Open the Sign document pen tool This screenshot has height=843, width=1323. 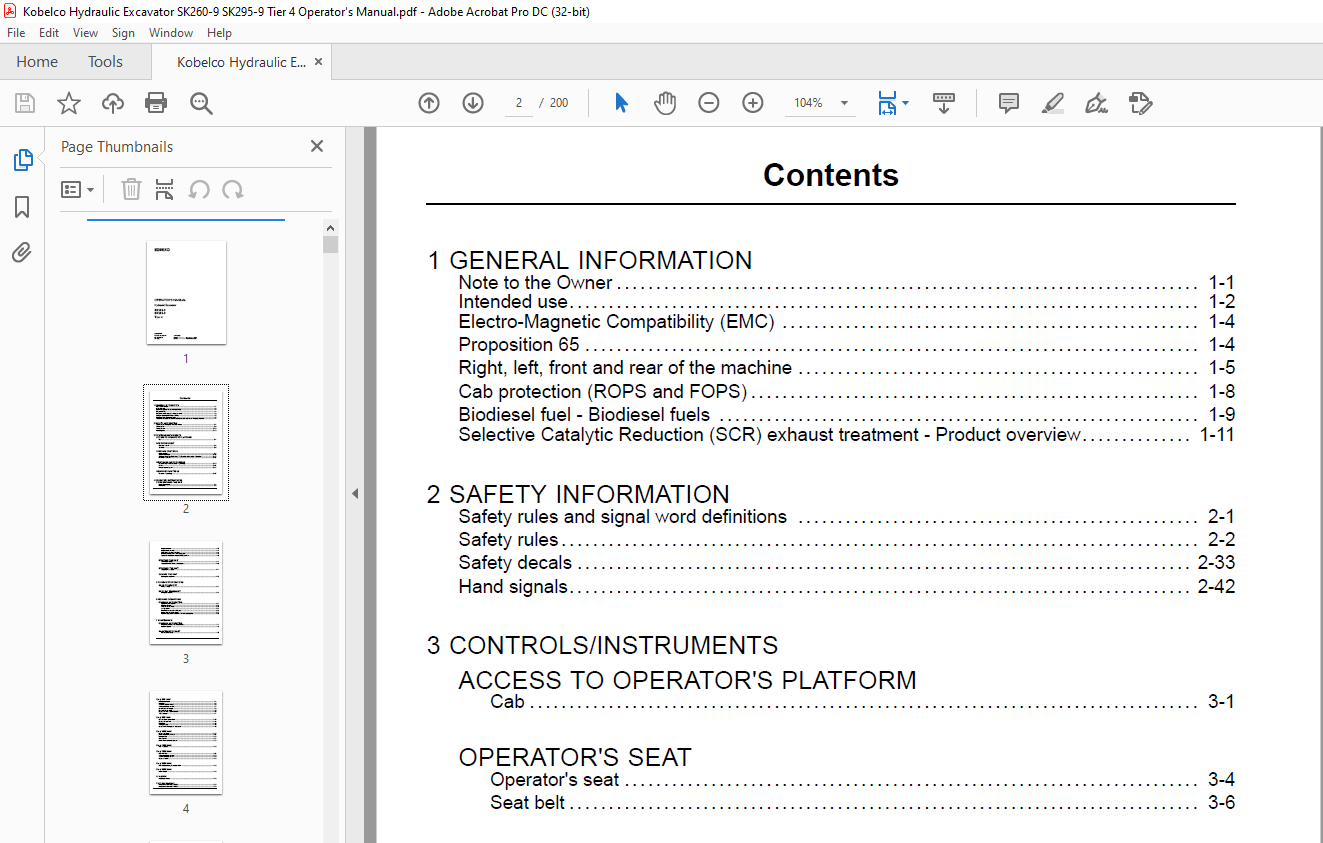[x=1096, y=103]
